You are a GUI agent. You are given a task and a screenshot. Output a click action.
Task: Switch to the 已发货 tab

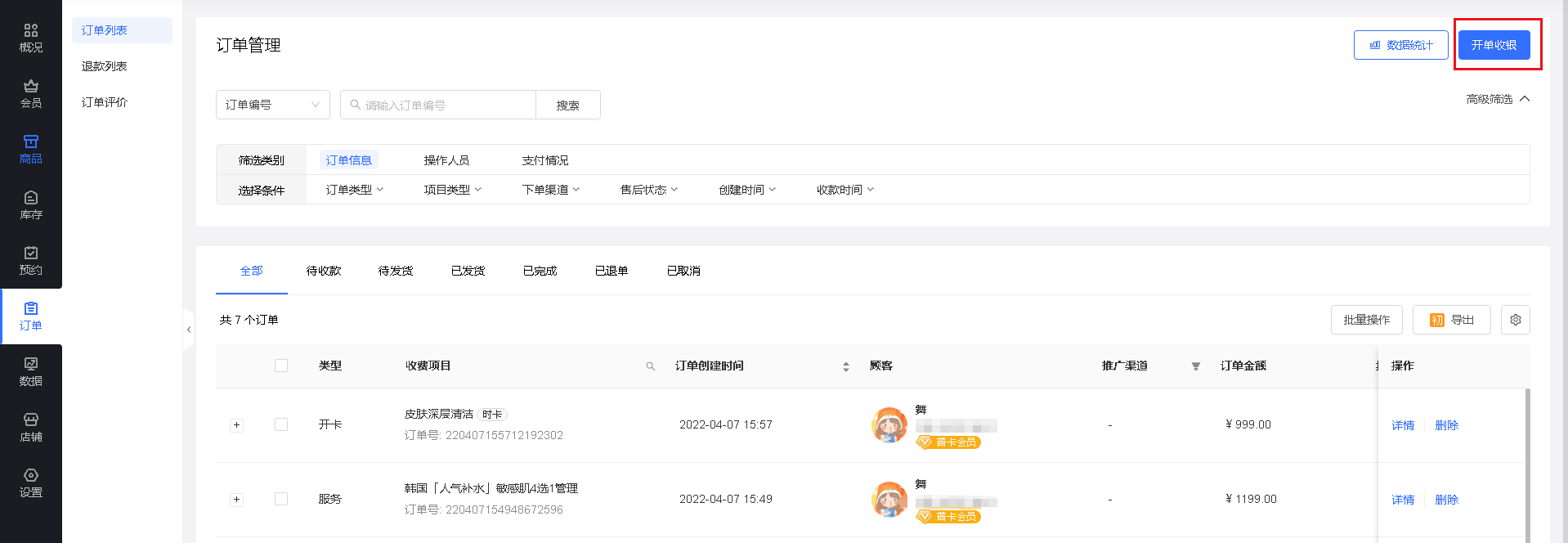point(468,271)
